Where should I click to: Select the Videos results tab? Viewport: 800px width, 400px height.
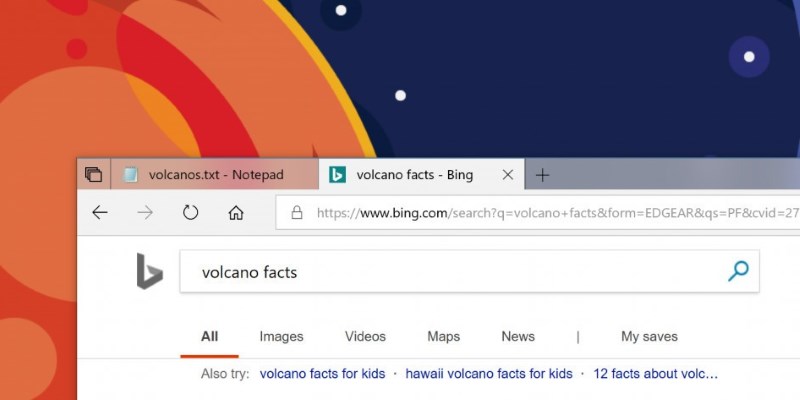pyautogui.click(x=365, y=337)
